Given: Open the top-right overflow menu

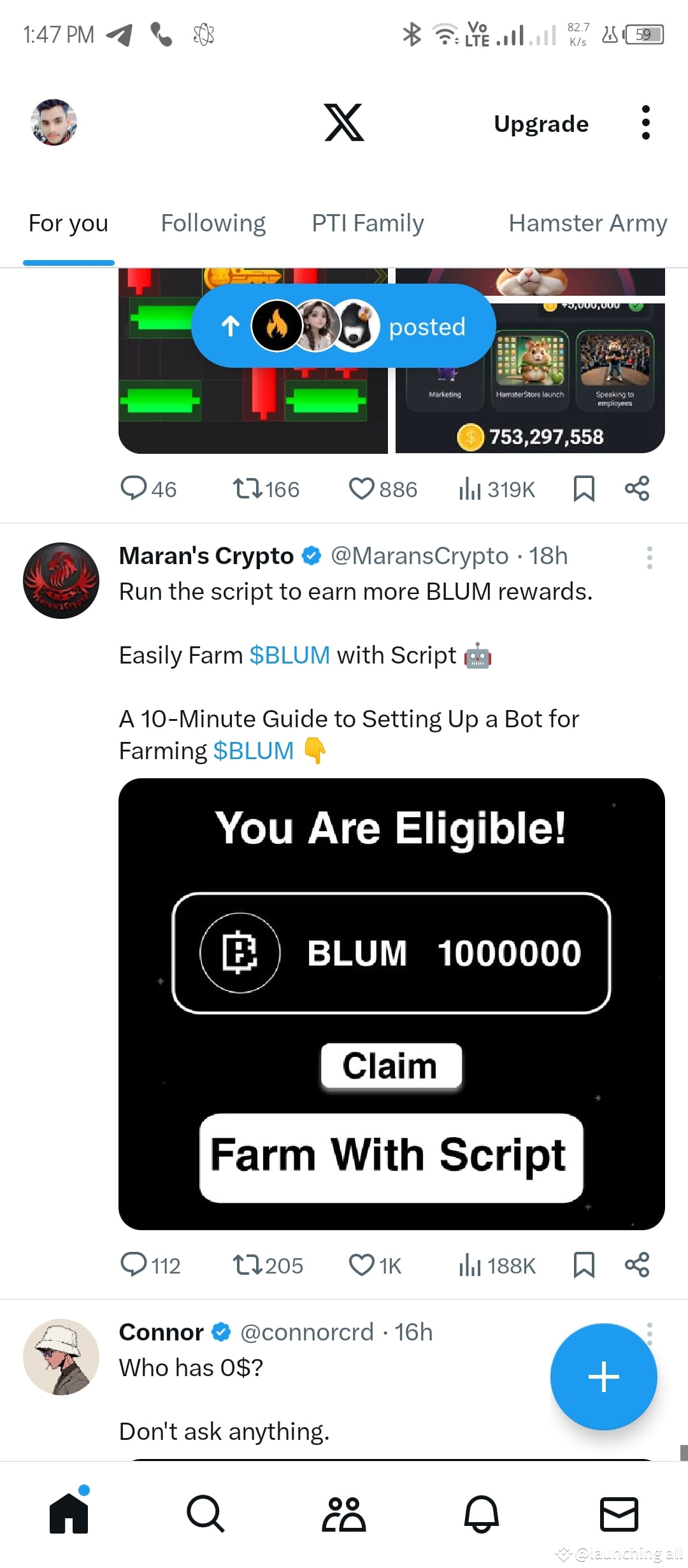Looking at the screenshot, I should tap(645, 123).
